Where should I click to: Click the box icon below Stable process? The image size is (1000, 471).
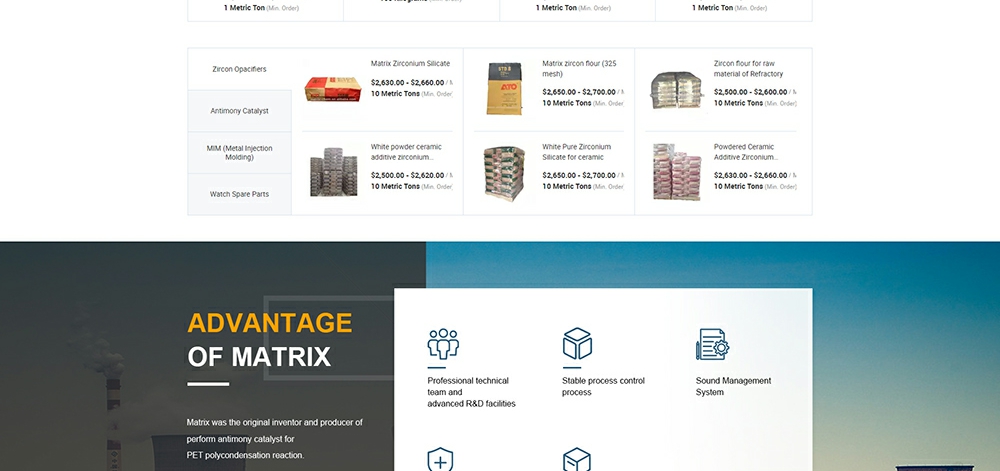(x=577, y=460)
